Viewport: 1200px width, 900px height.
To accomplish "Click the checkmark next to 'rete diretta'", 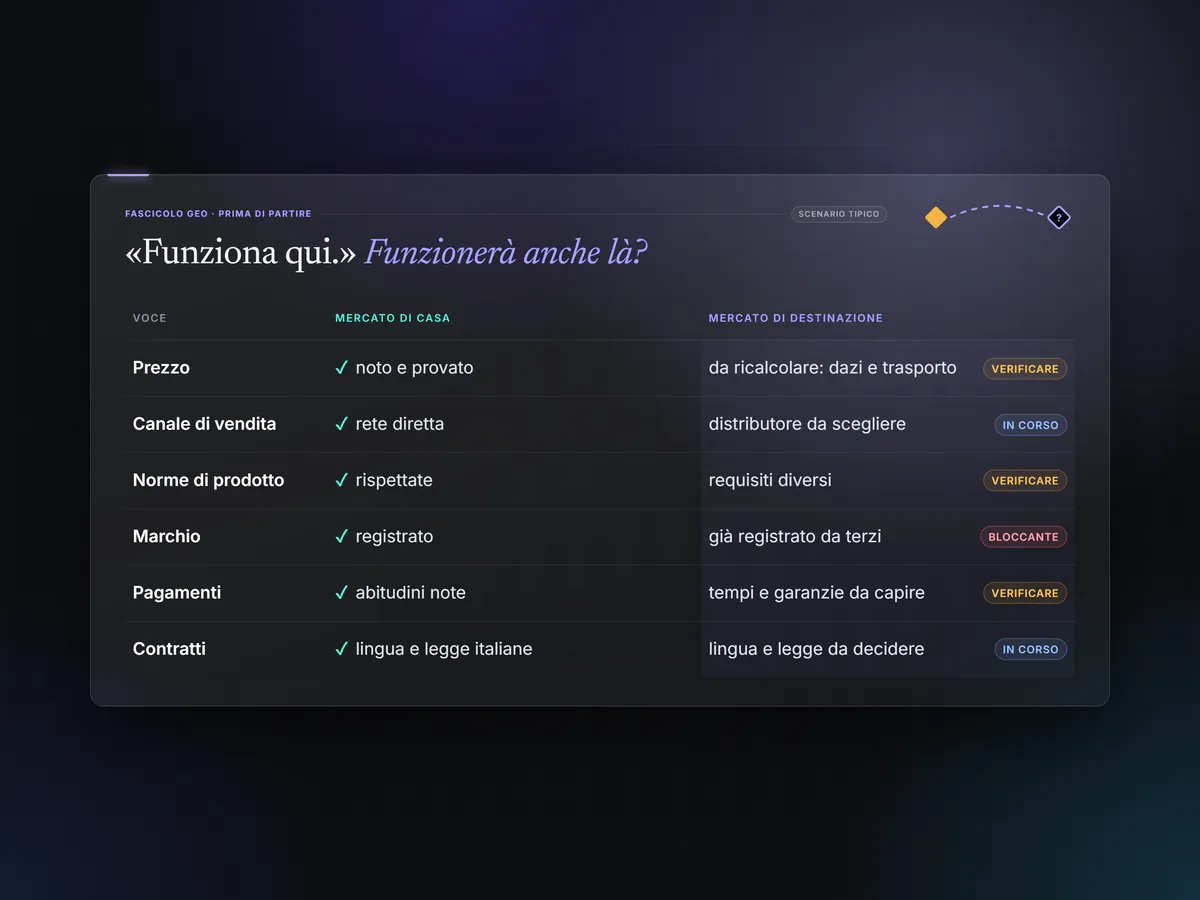I will click(342, 424).
